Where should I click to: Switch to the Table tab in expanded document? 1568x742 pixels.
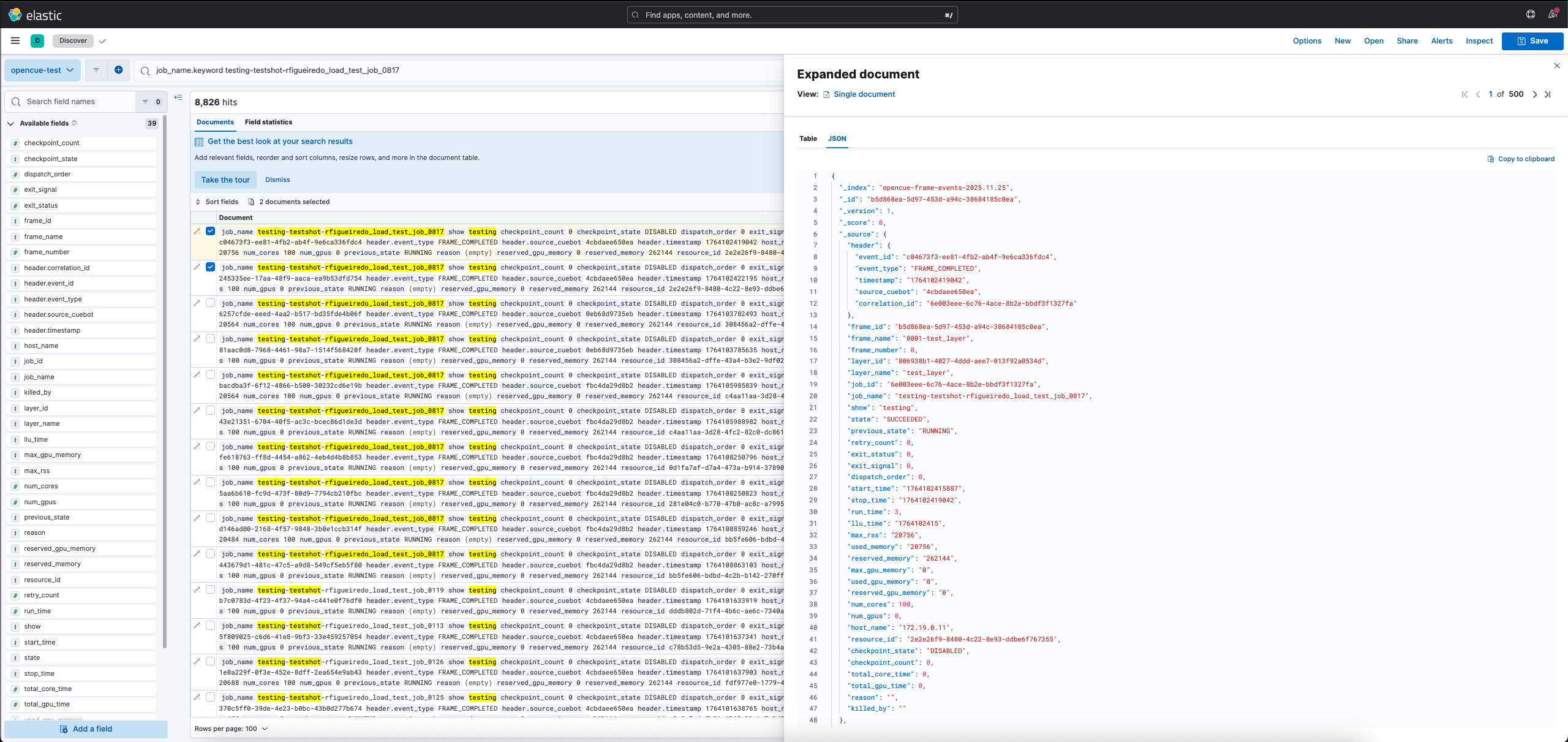(x=809, y=138)
